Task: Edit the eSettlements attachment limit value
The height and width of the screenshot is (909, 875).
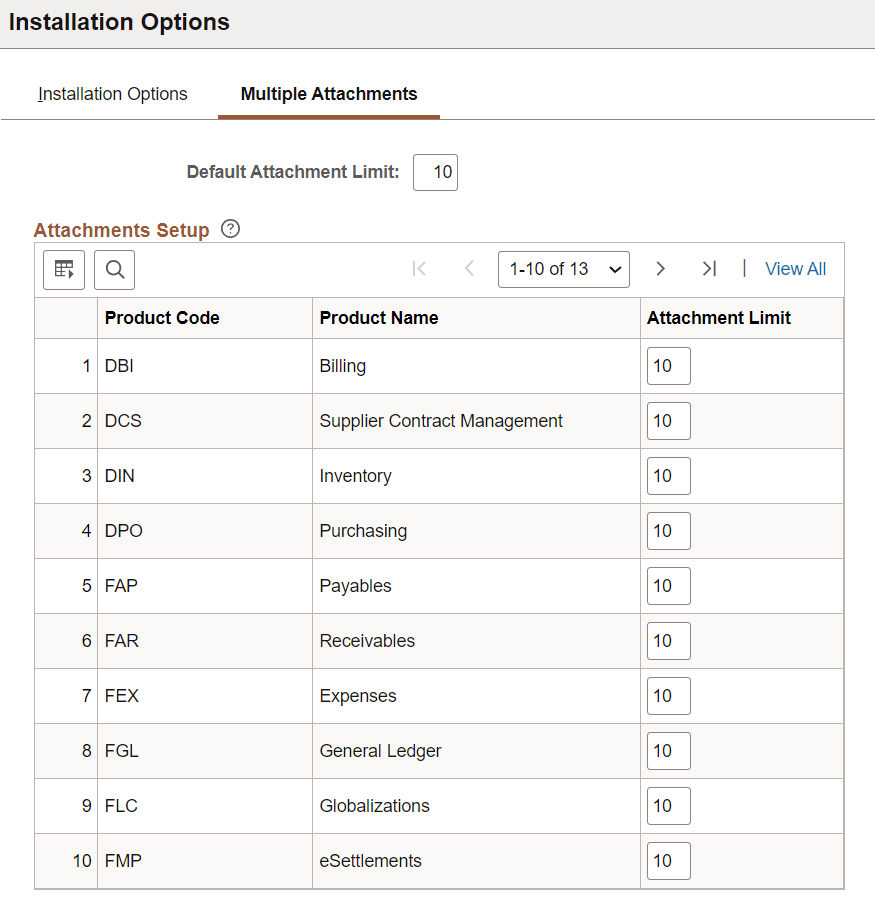Action: coord(668,860)
